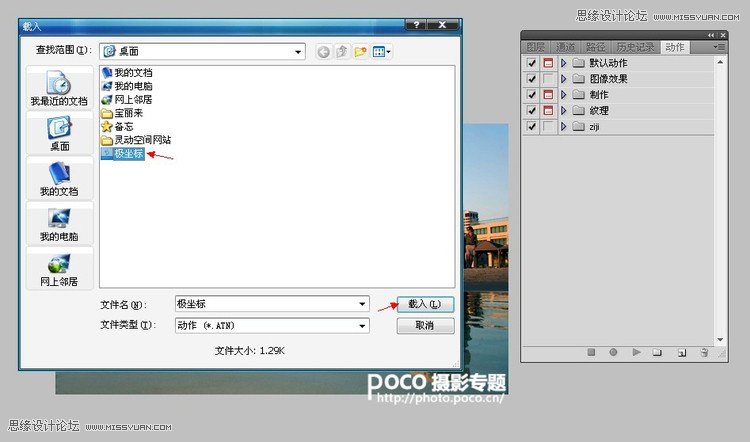Uncheck the 默认动作 set checkbox
This screenshot has height=442, width=750.
531,63
